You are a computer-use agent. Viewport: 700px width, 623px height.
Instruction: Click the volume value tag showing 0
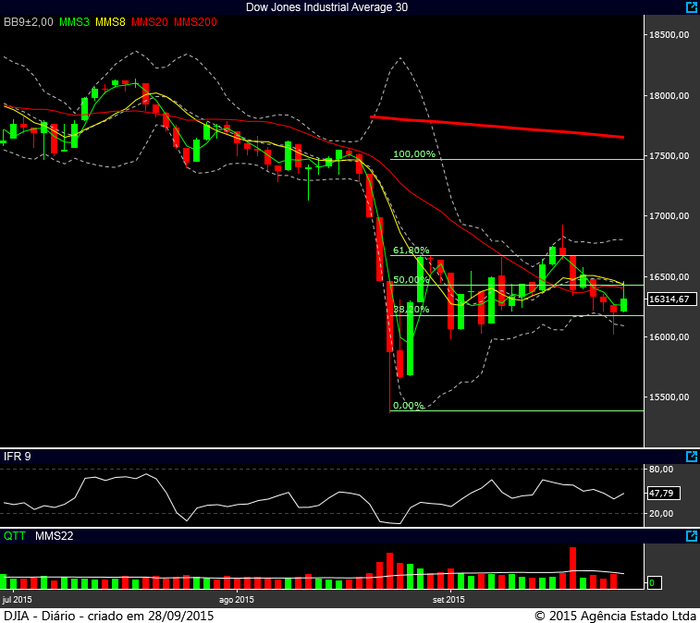654,582
